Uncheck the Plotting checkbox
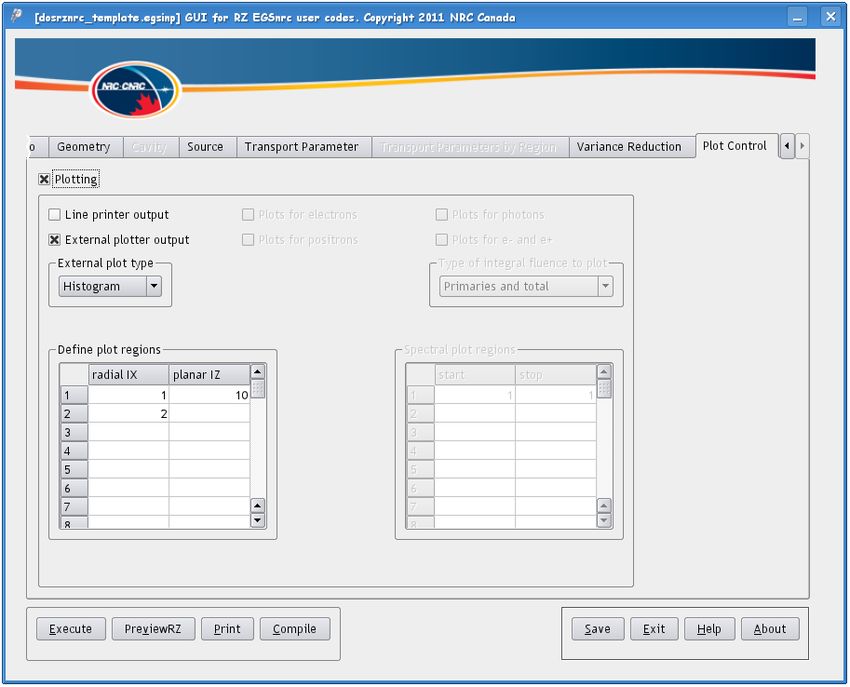The width and height of the screenshot is (850, 687). tap(44, 179)
